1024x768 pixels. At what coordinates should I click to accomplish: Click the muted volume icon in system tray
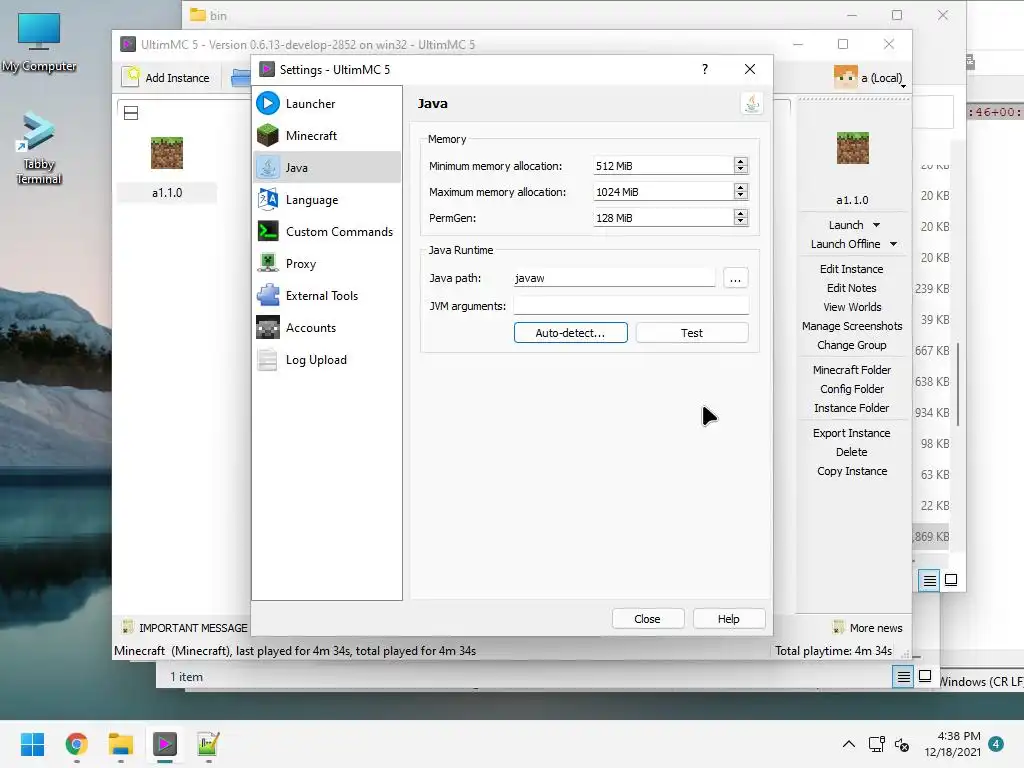tap(902, 744)
